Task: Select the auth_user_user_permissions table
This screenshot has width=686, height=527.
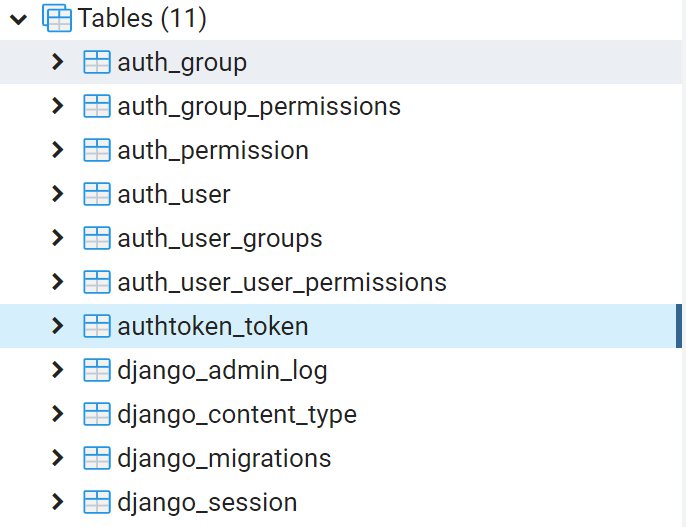Action: (281, 283)
